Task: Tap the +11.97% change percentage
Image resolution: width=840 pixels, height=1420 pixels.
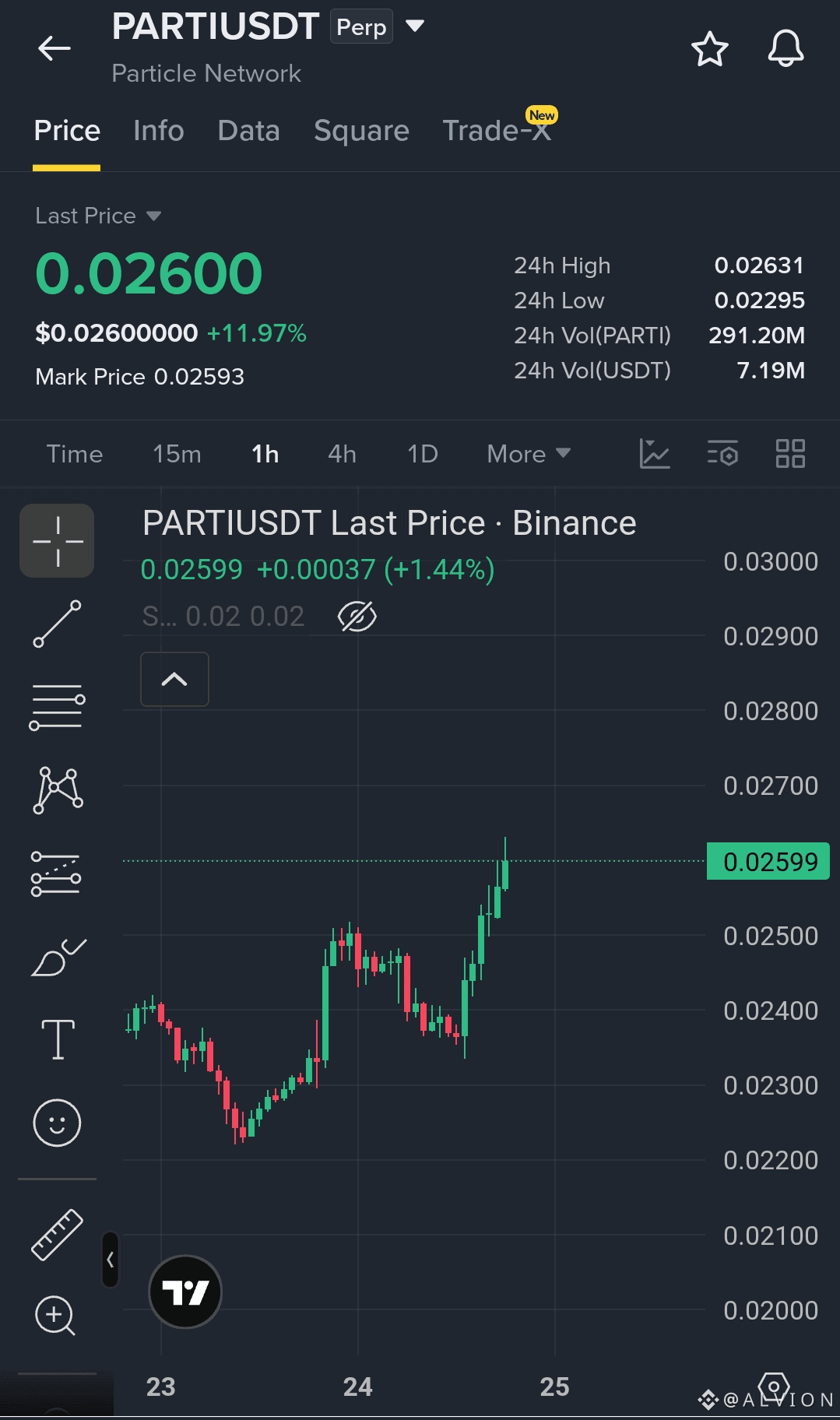Action: tap(257, 333)
